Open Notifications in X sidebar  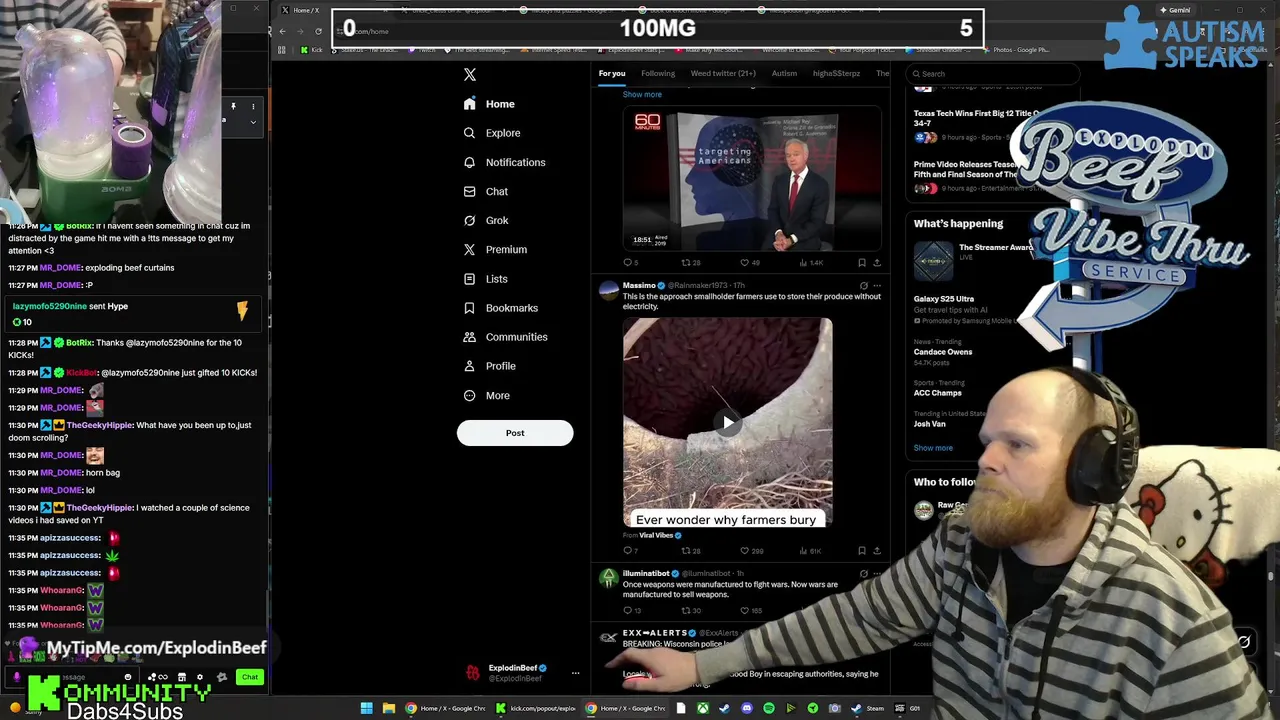click(504, 162)
